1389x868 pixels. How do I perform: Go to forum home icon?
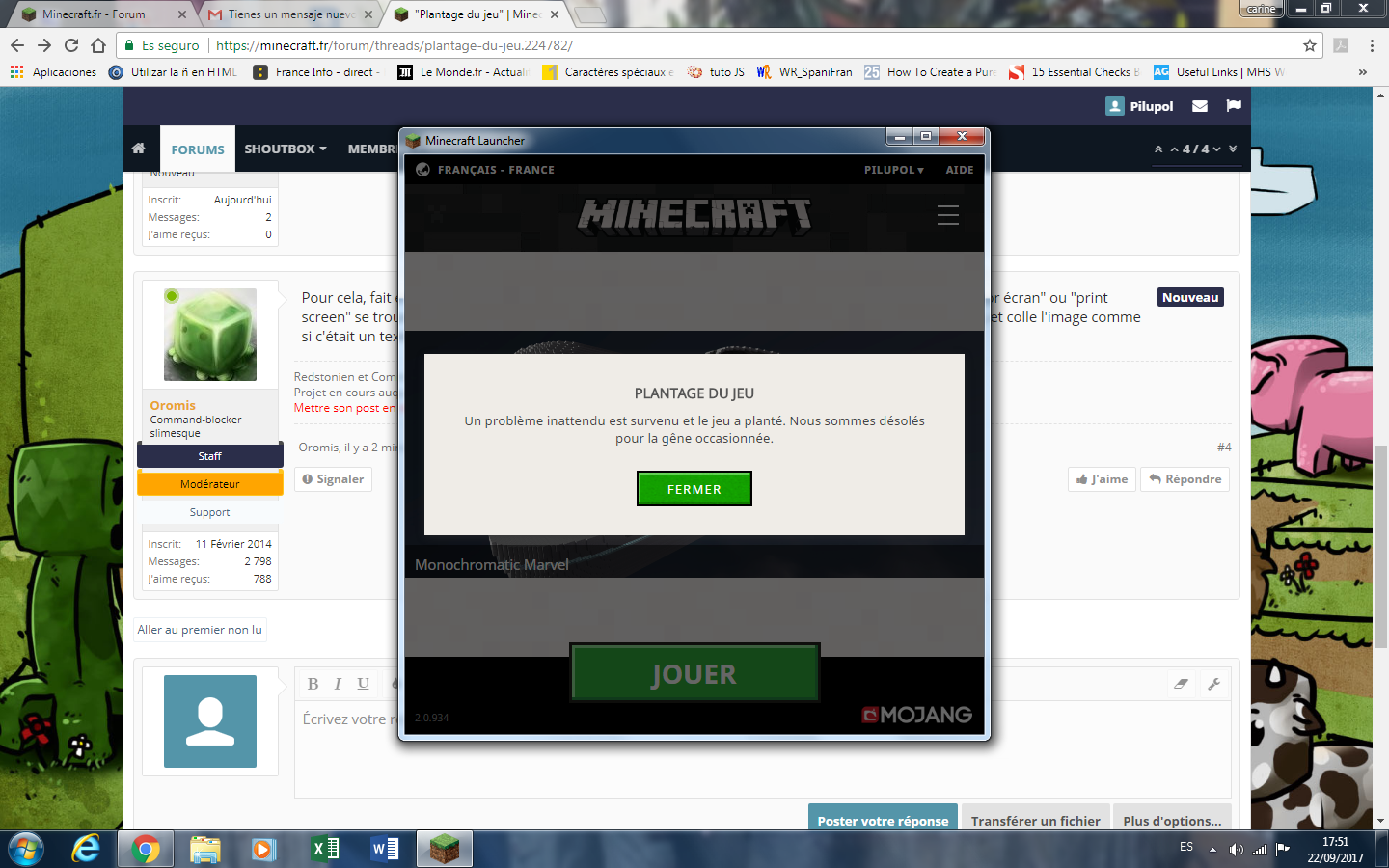(139, 149)
